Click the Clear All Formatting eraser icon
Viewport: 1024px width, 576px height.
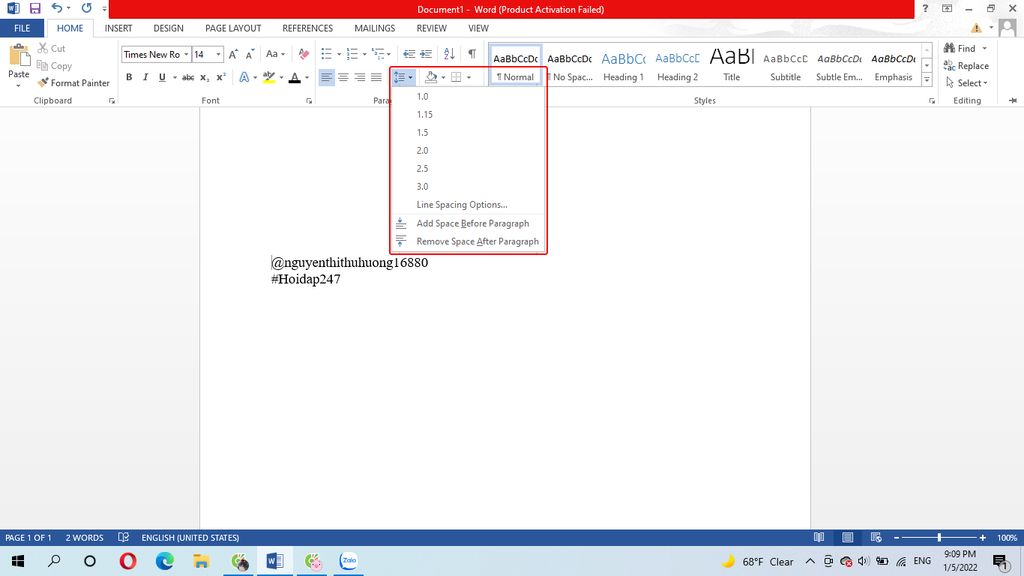pos(304,54)
